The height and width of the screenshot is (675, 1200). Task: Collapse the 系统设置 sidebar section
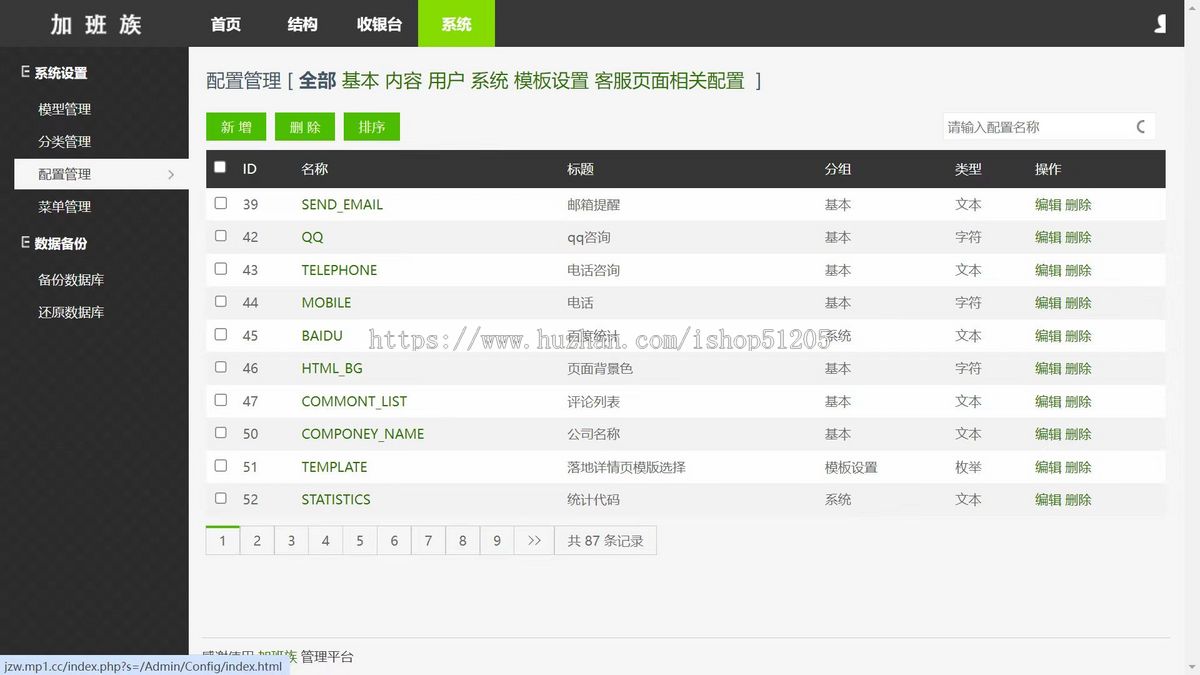point(25,72)
